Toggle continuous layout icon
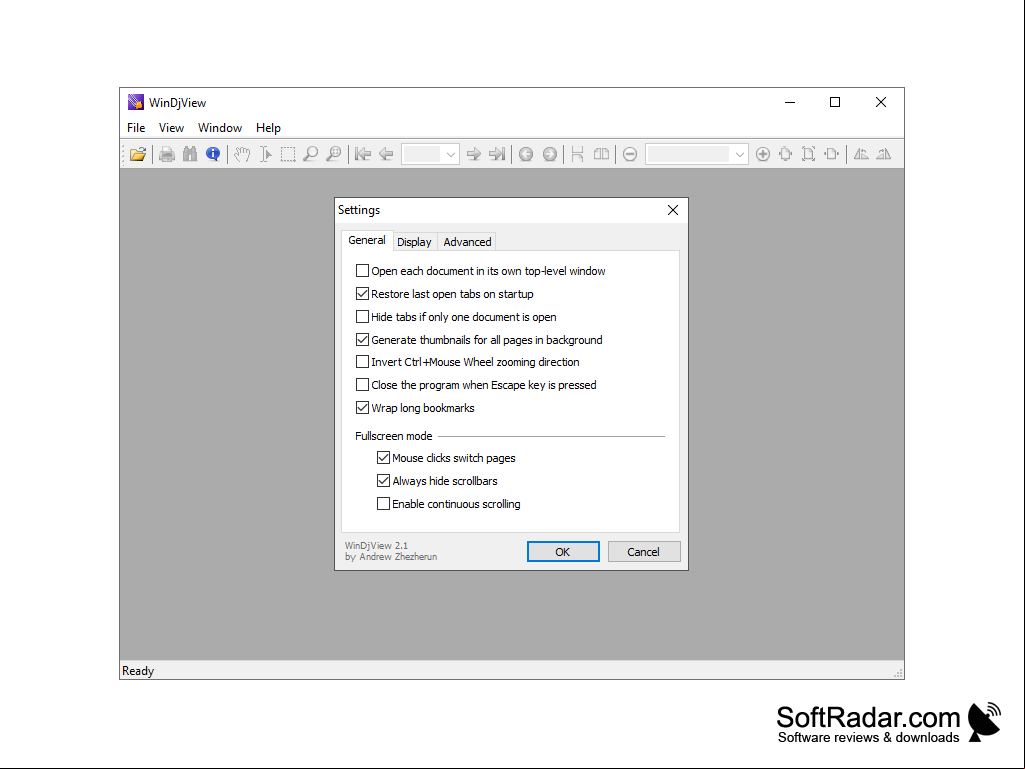 coord(577,154)
